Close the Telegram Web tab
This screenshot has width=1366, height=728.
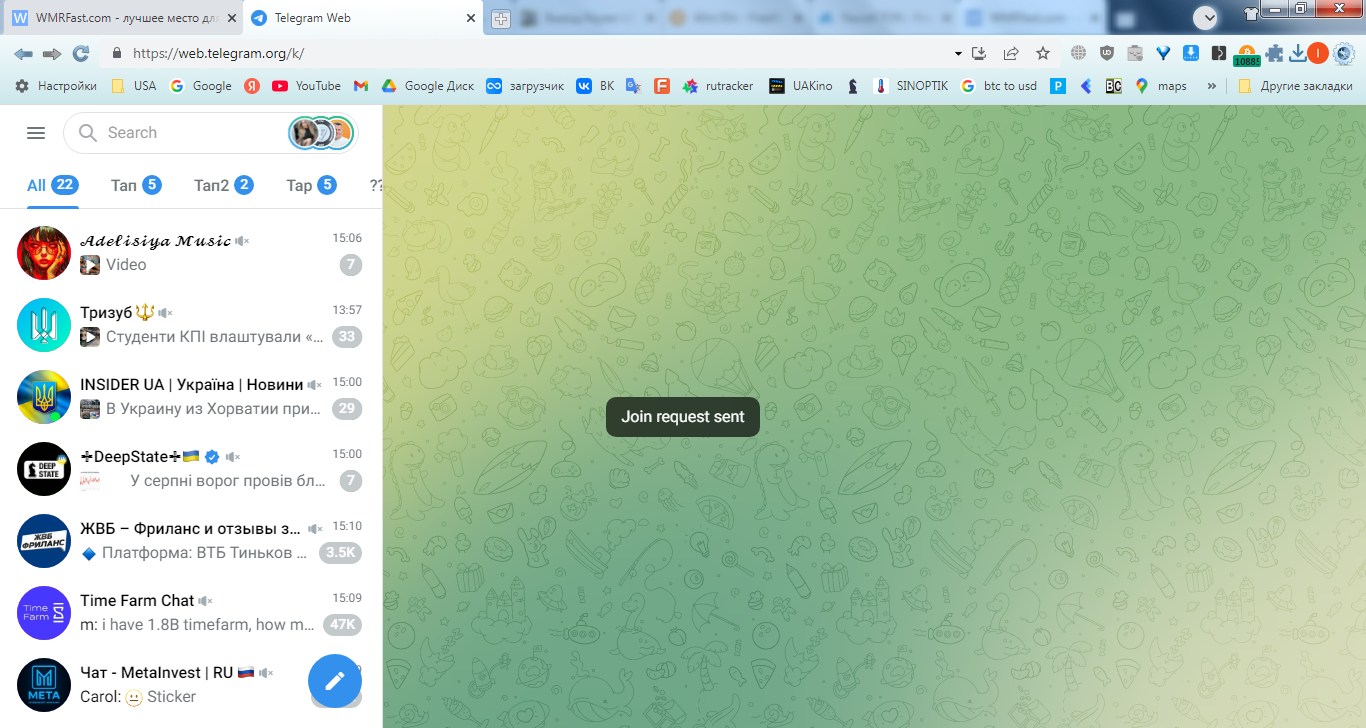point(471,18)
